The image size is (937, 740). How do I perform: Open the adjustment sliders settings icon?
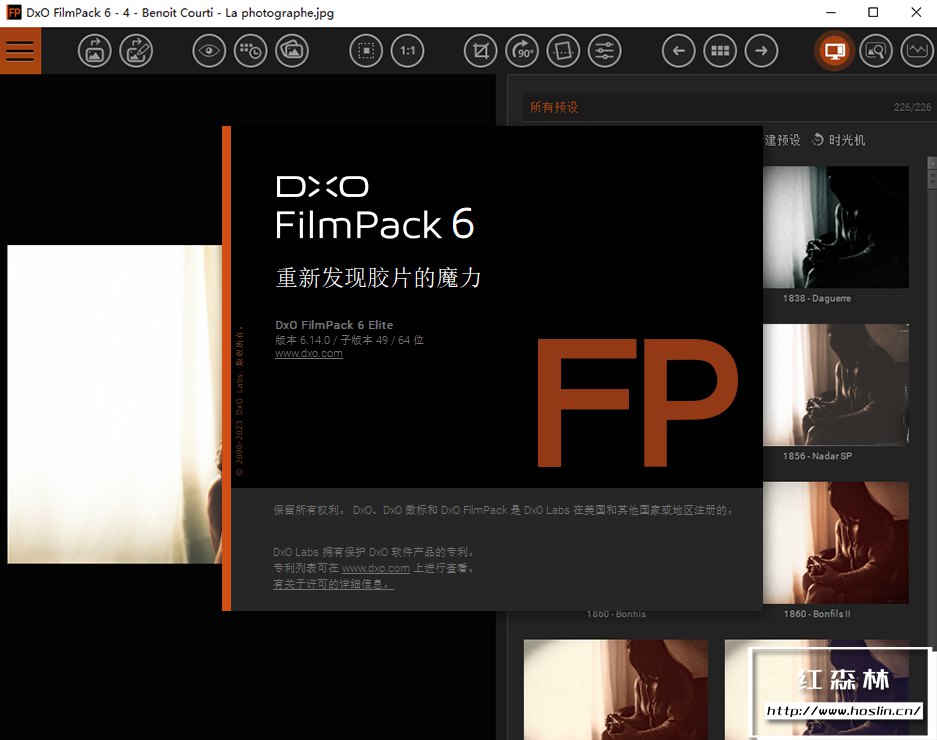[x=605, y=51]
